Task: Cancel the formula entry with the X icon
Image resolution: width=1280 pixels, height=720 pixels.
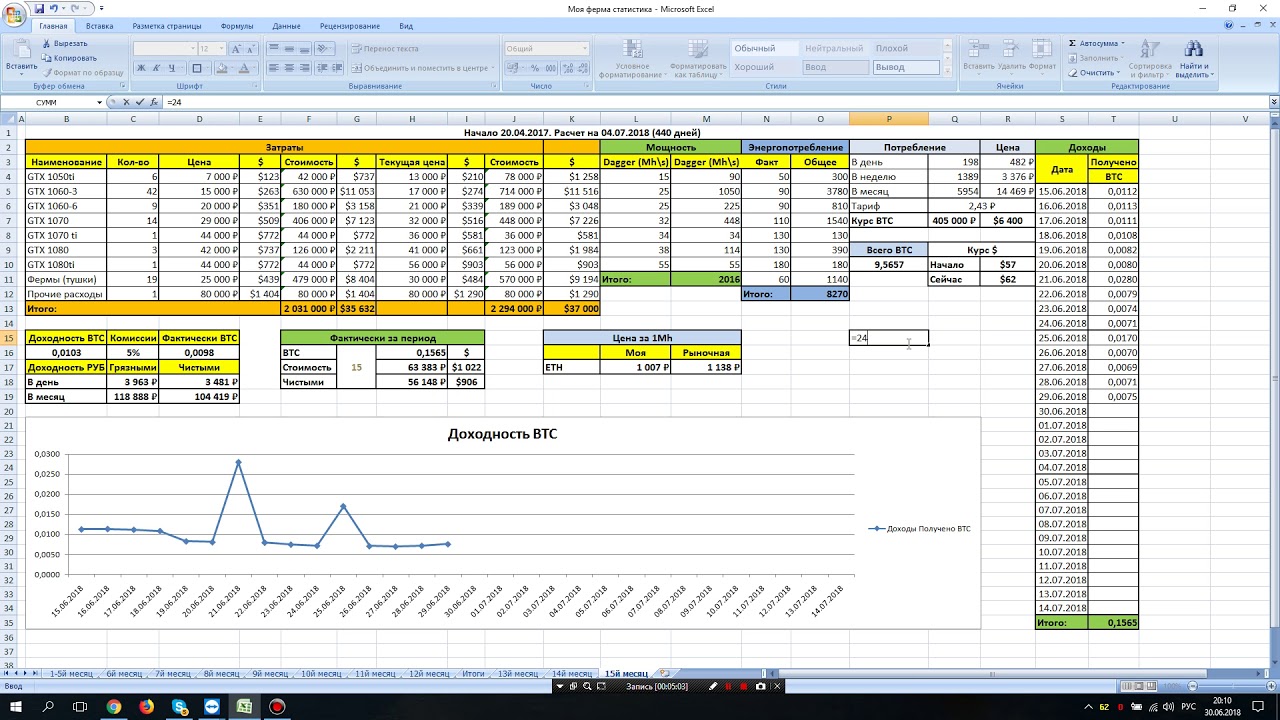Action: pyautogui.click(x=126, y=102)
